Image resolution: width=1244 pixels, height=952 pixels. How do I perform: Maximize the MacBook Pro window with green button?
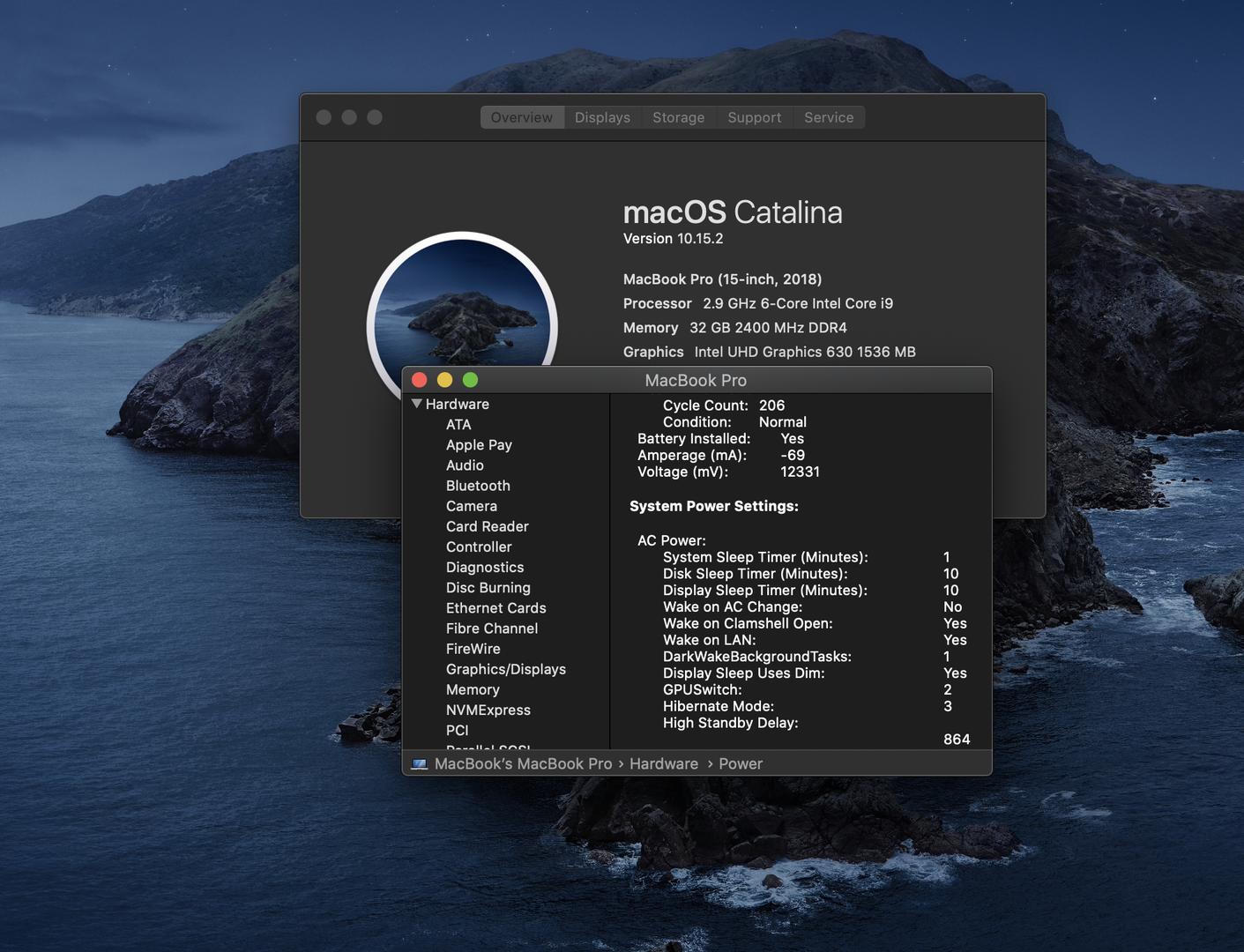pyautogui.click(x=471, y=380)
